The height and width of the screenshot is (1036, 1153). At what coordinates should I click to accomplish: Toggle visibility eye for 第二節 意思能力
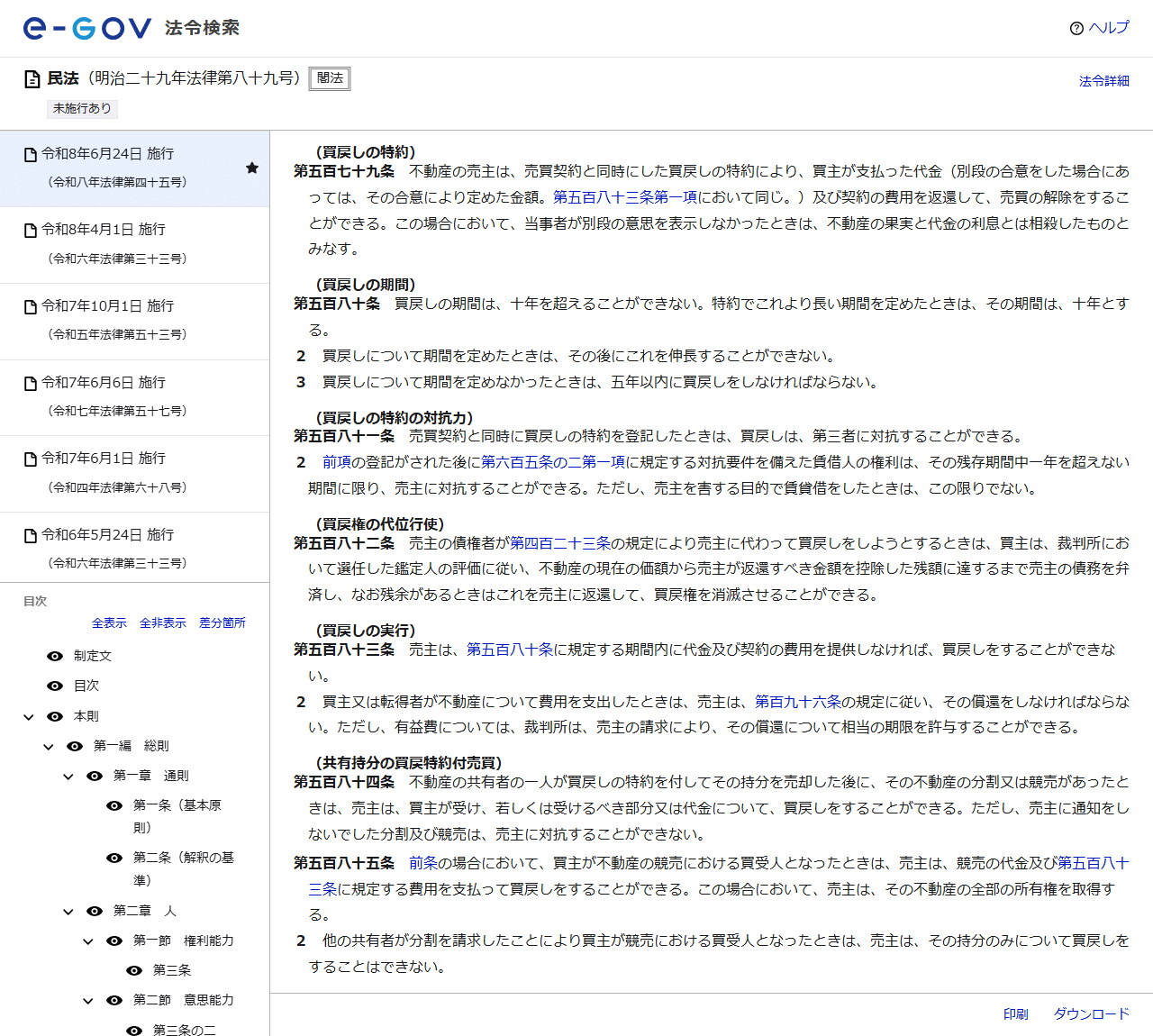(x=114, y=1000)
